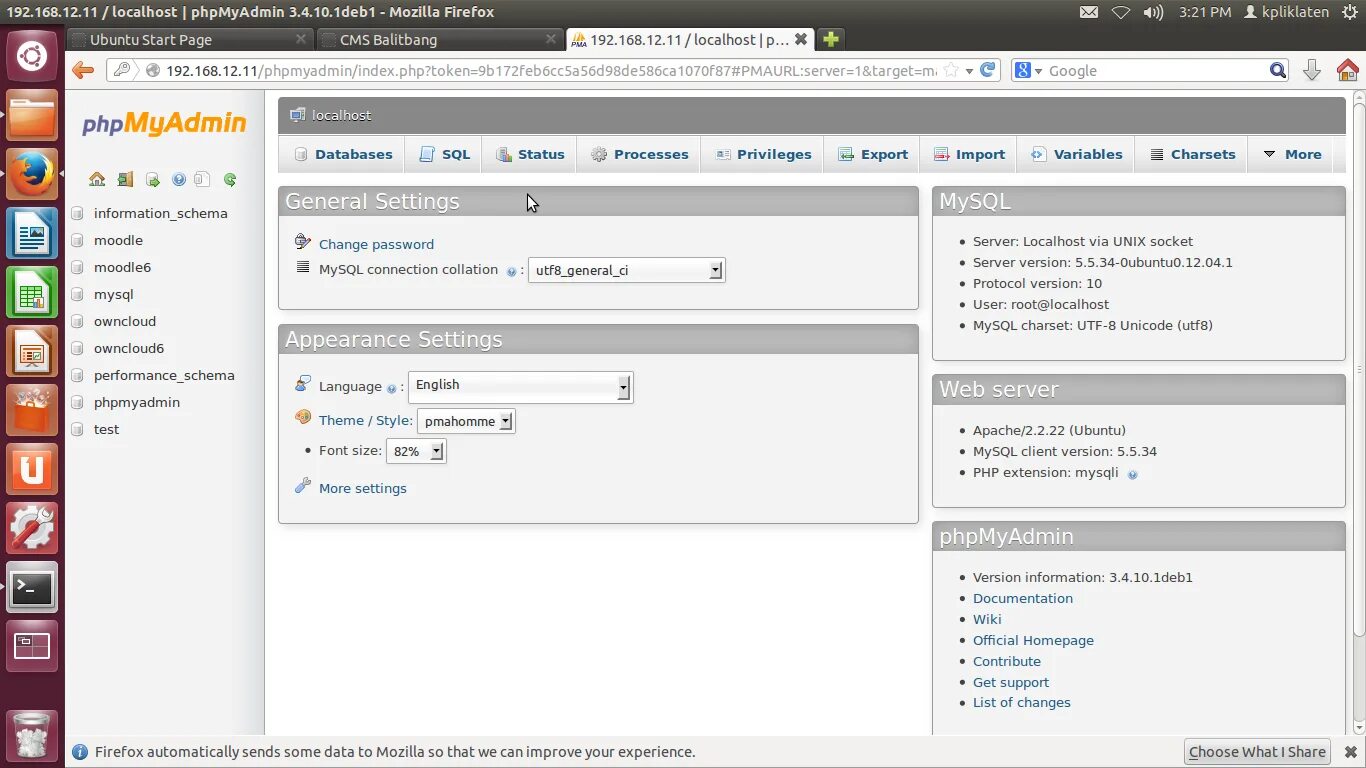
Task: Open the phpmyadmin database in sidebar
Action: 137,402
